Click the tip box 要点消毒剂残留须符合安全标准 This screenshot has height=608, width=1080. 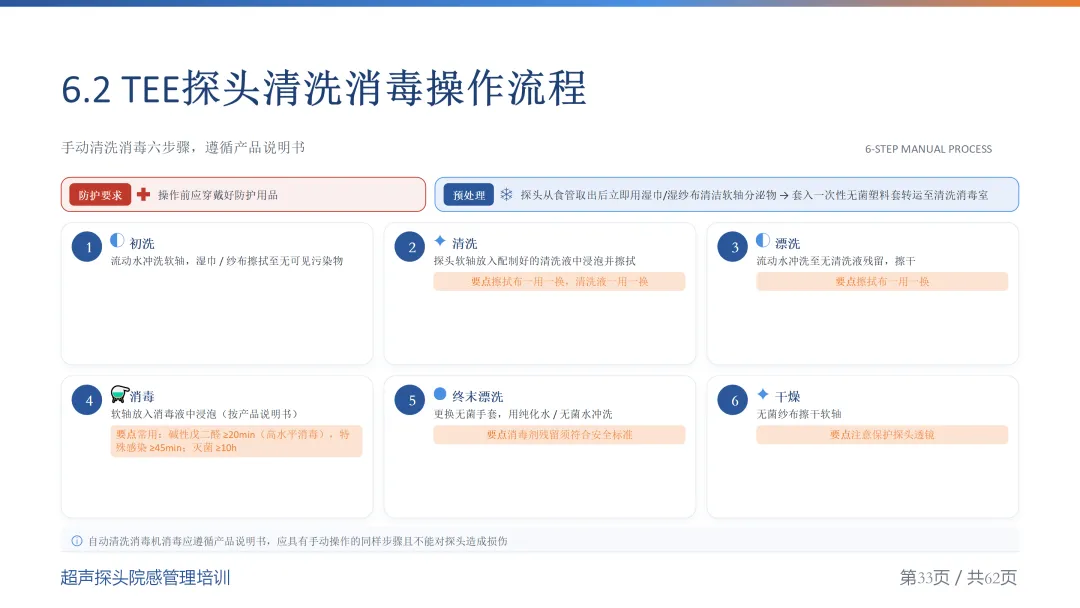pos(559,434)
